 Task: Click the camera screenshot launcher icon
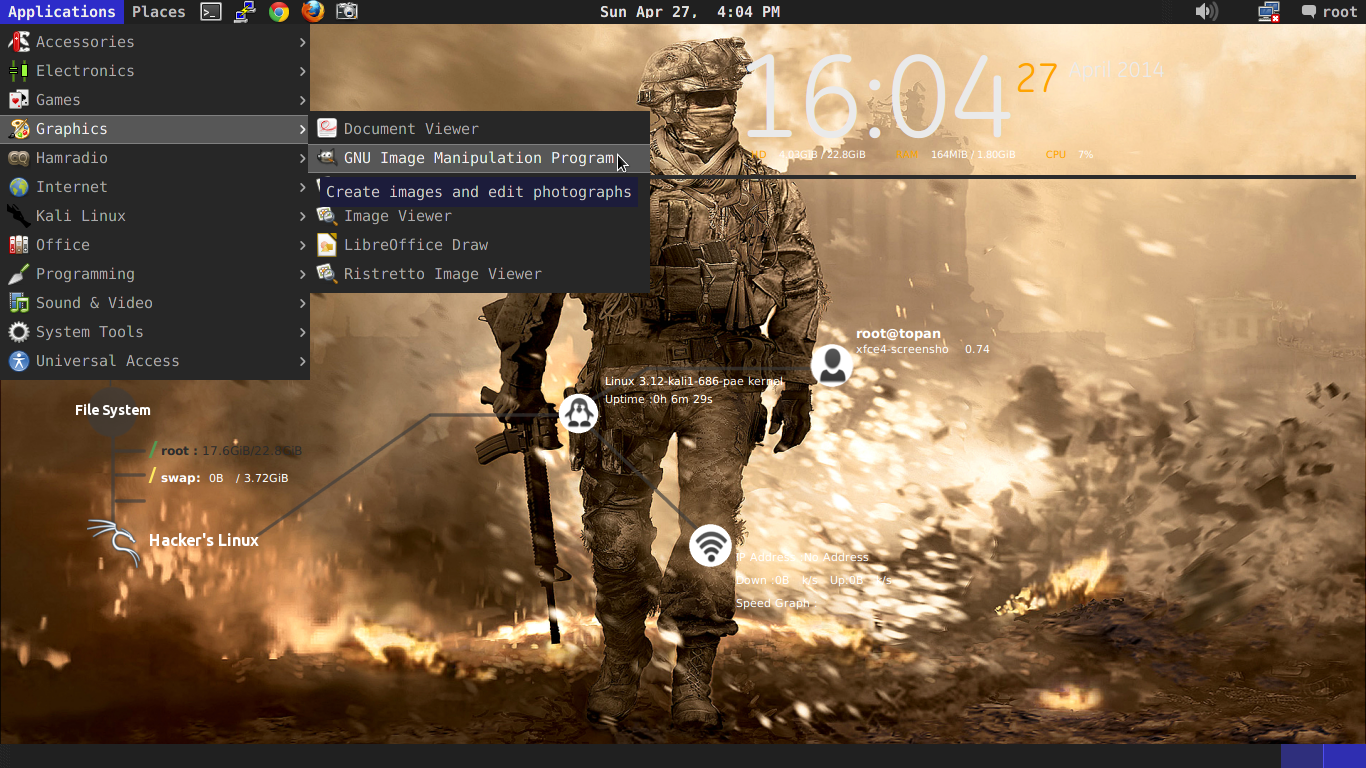[347, 12]
